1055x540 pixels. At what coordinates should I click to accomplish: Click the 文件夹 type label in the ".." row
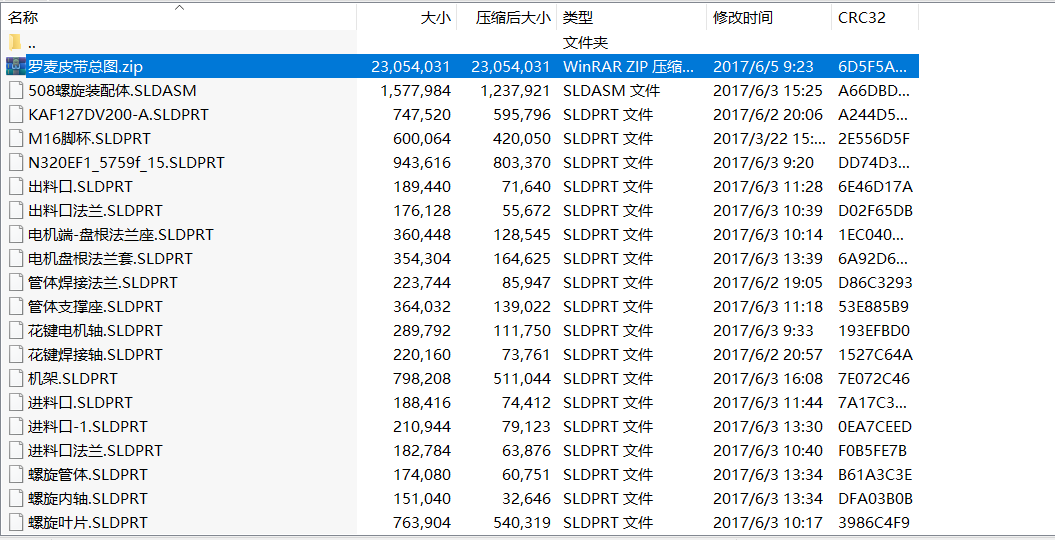585,42
